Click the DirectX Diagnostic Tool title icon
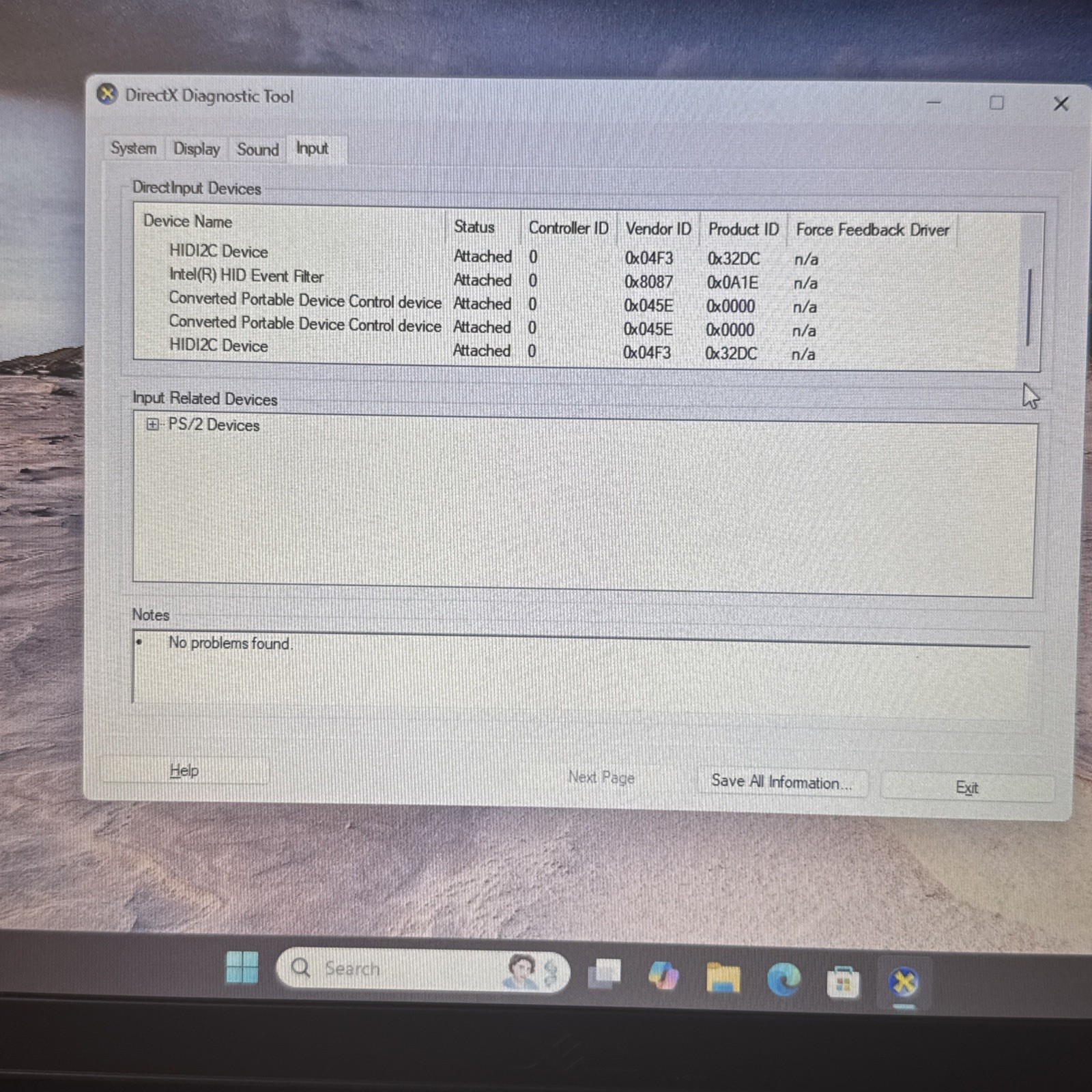The height and width of the screenshot is (1092, 1092). (x=107, y=94)
